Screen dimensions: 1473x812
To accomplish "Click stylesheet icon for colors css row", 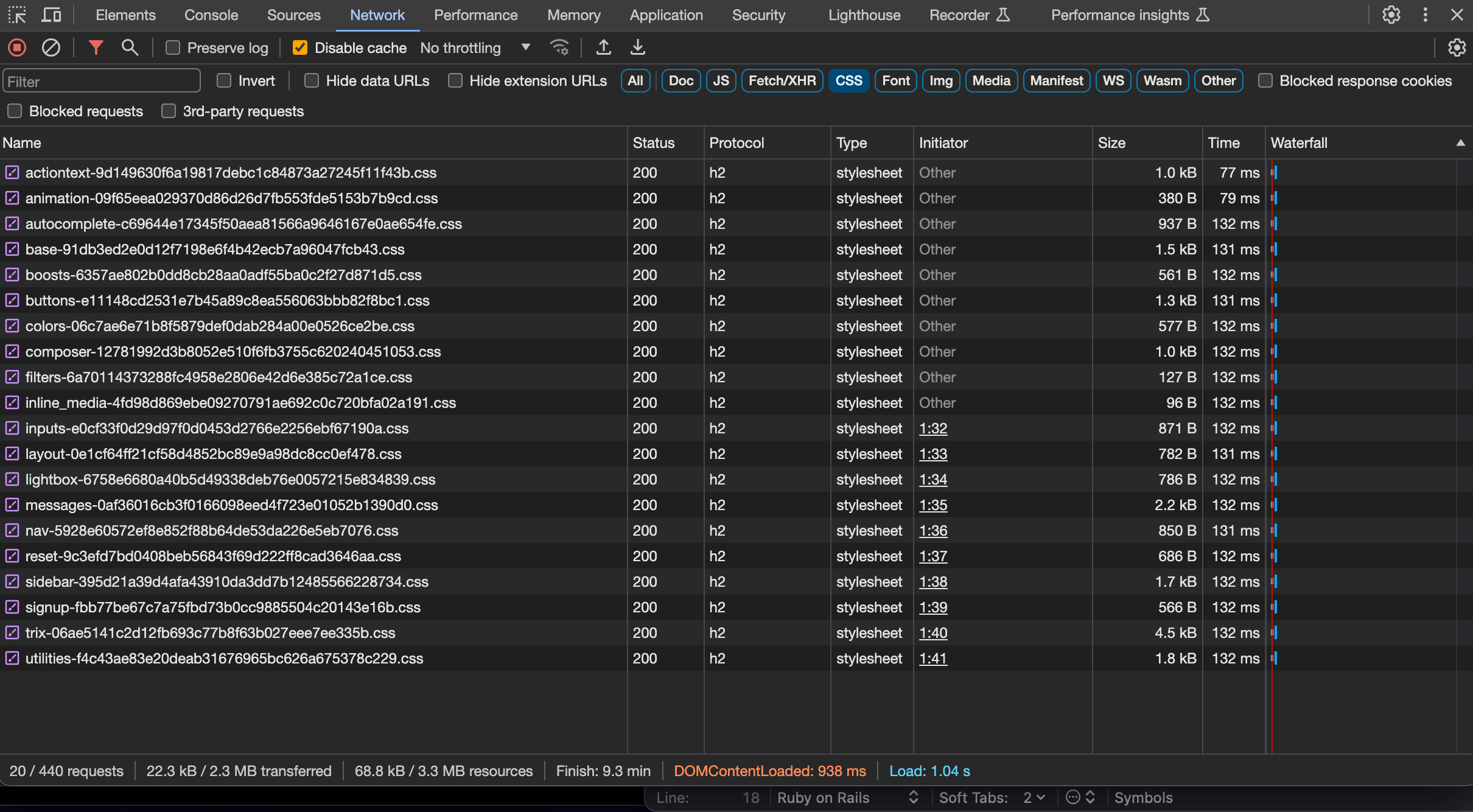I will point(12,326).
